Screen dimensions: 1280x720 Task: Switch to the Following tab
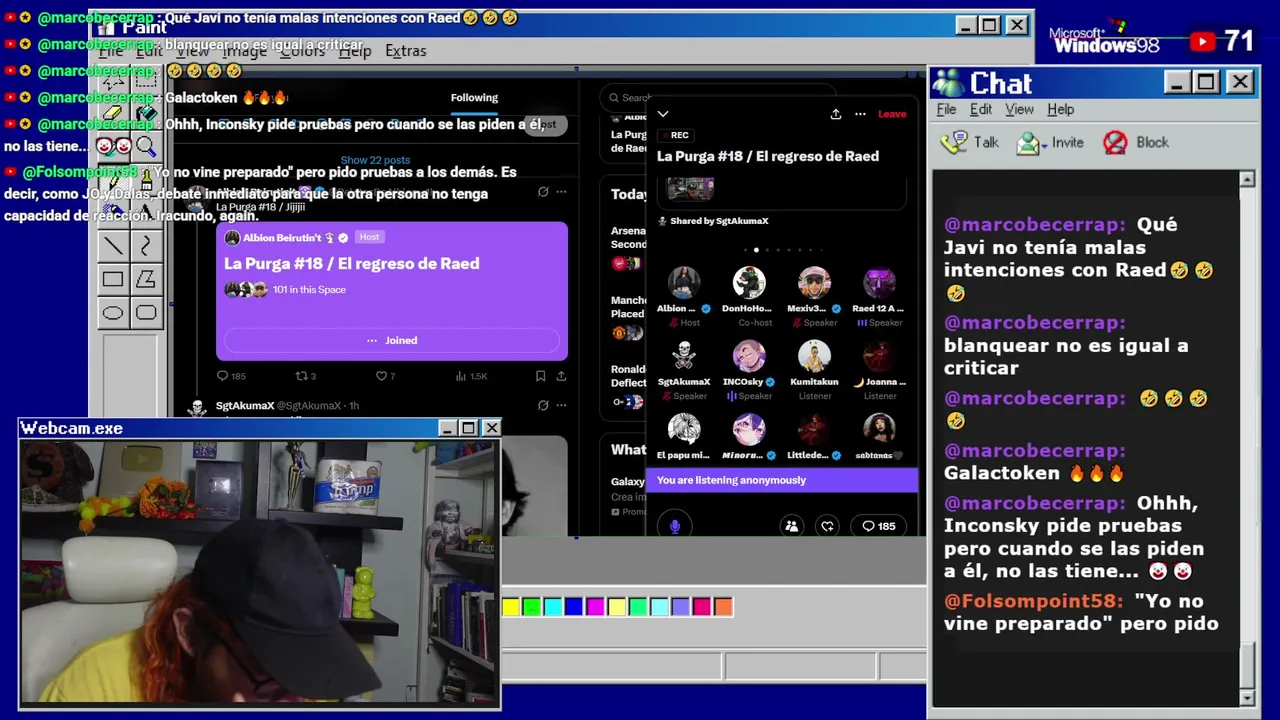(x=474, y=97)
